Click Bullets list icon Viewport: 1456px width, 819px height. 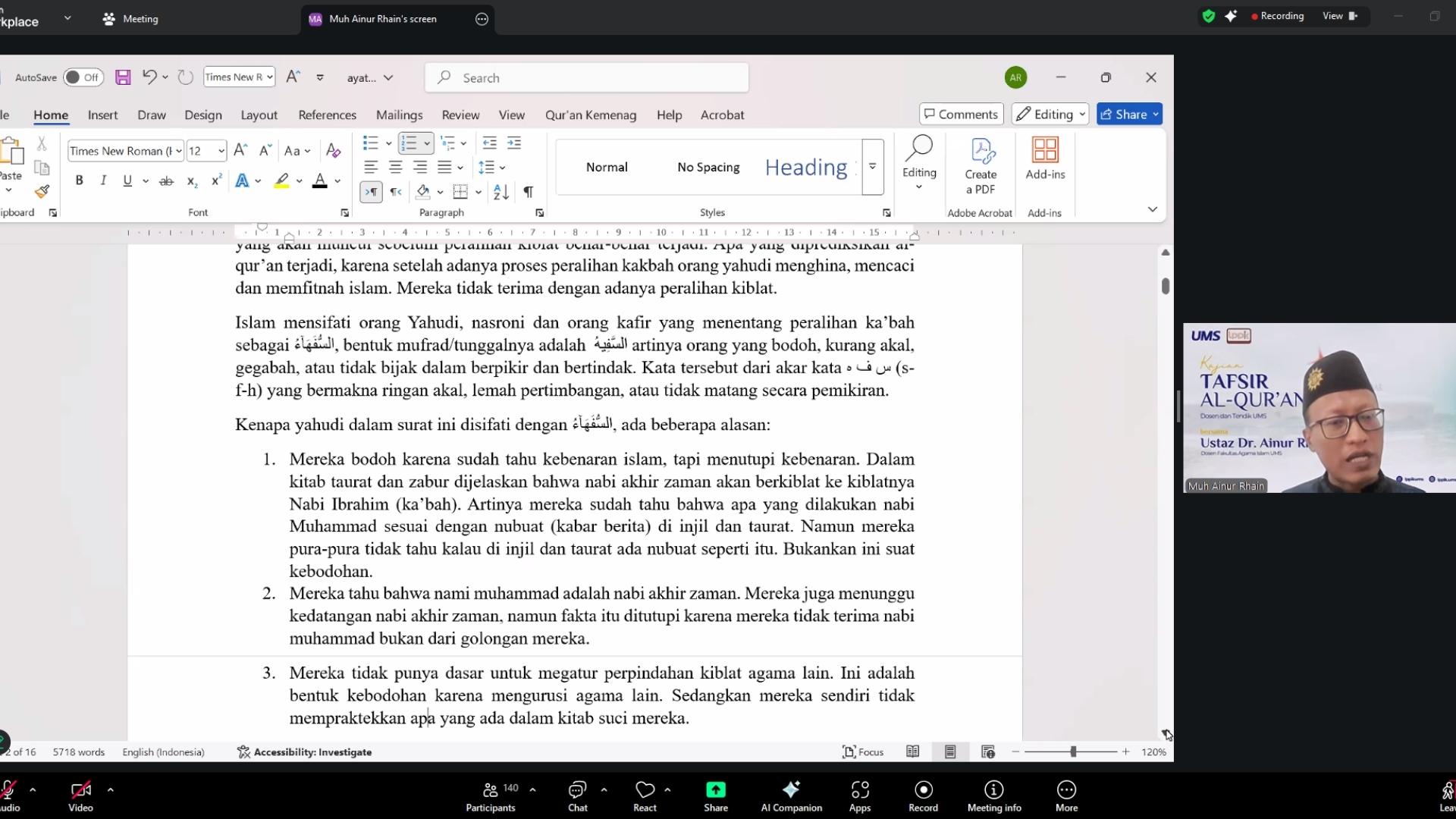coord(370,143)
